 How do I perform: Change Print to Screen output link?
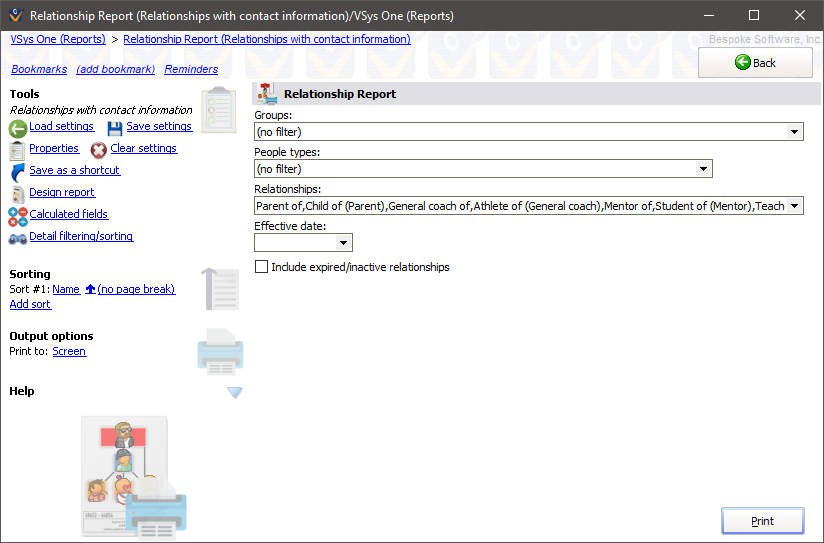[69, 351]
